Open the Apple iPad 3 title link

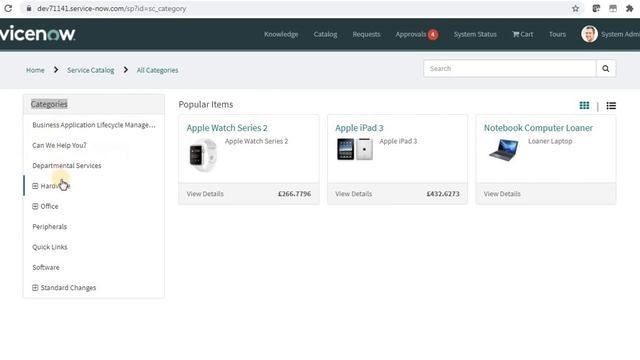(359, 128)
